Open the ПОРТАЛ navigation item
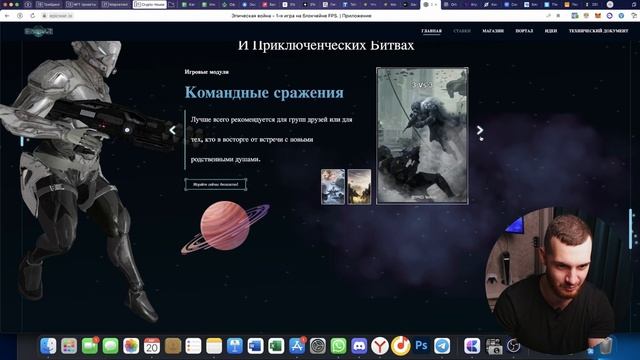The height and width of the screenshot is (360, 640). pyautogui.click(x=524, y=31)
